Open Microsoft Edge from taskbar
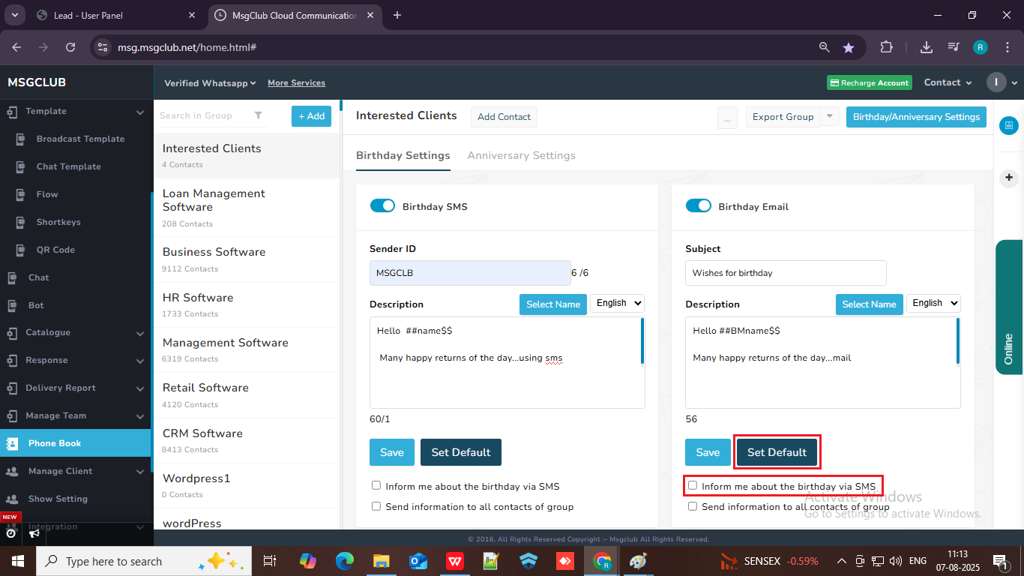 click(x=344, y=561)
